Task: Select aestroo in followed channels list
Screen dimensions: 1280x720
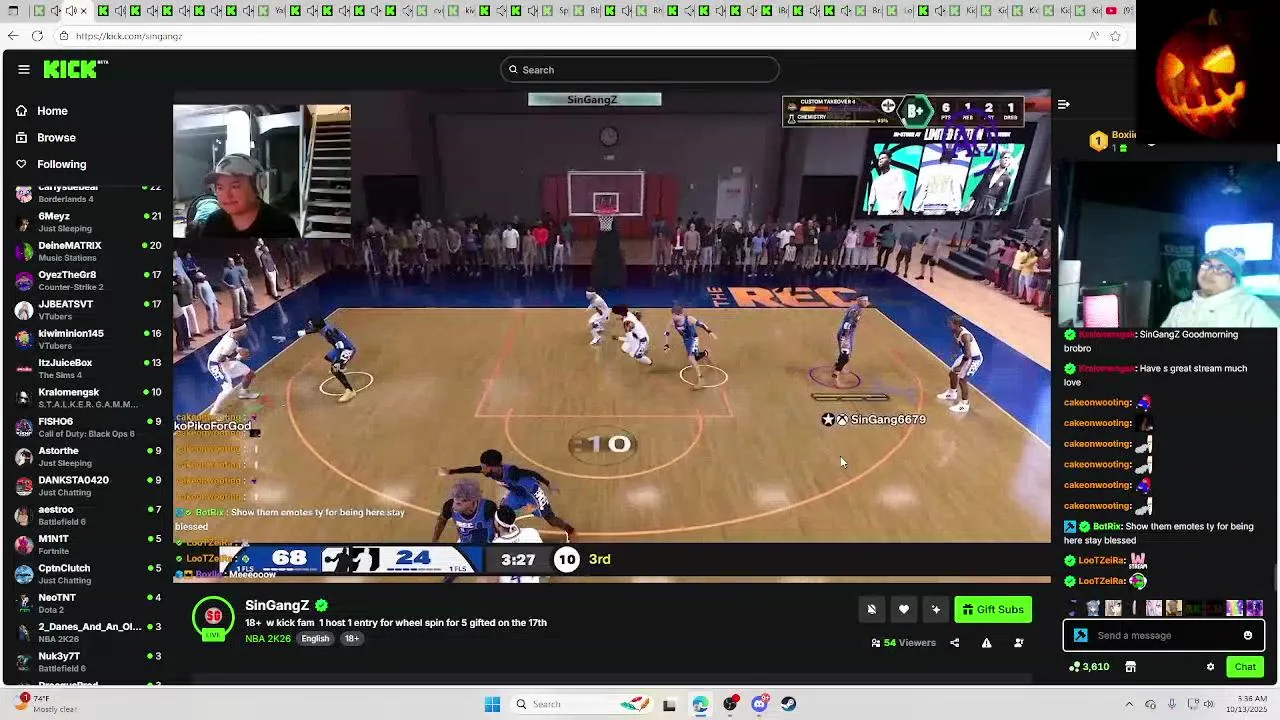Action: (x=88, y=515)
